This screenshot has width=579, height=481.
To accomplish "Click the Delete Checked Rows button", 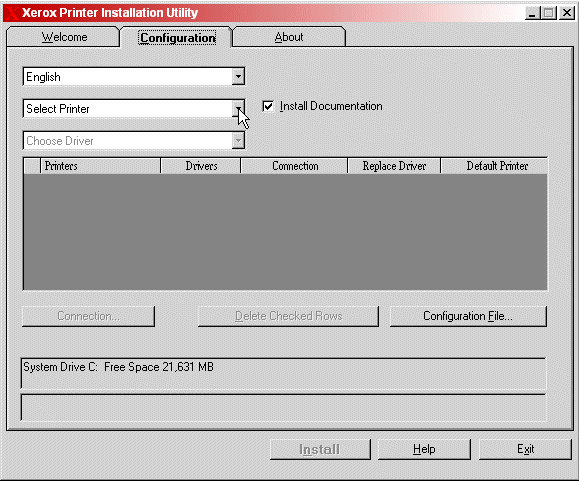I will point(288,316).
